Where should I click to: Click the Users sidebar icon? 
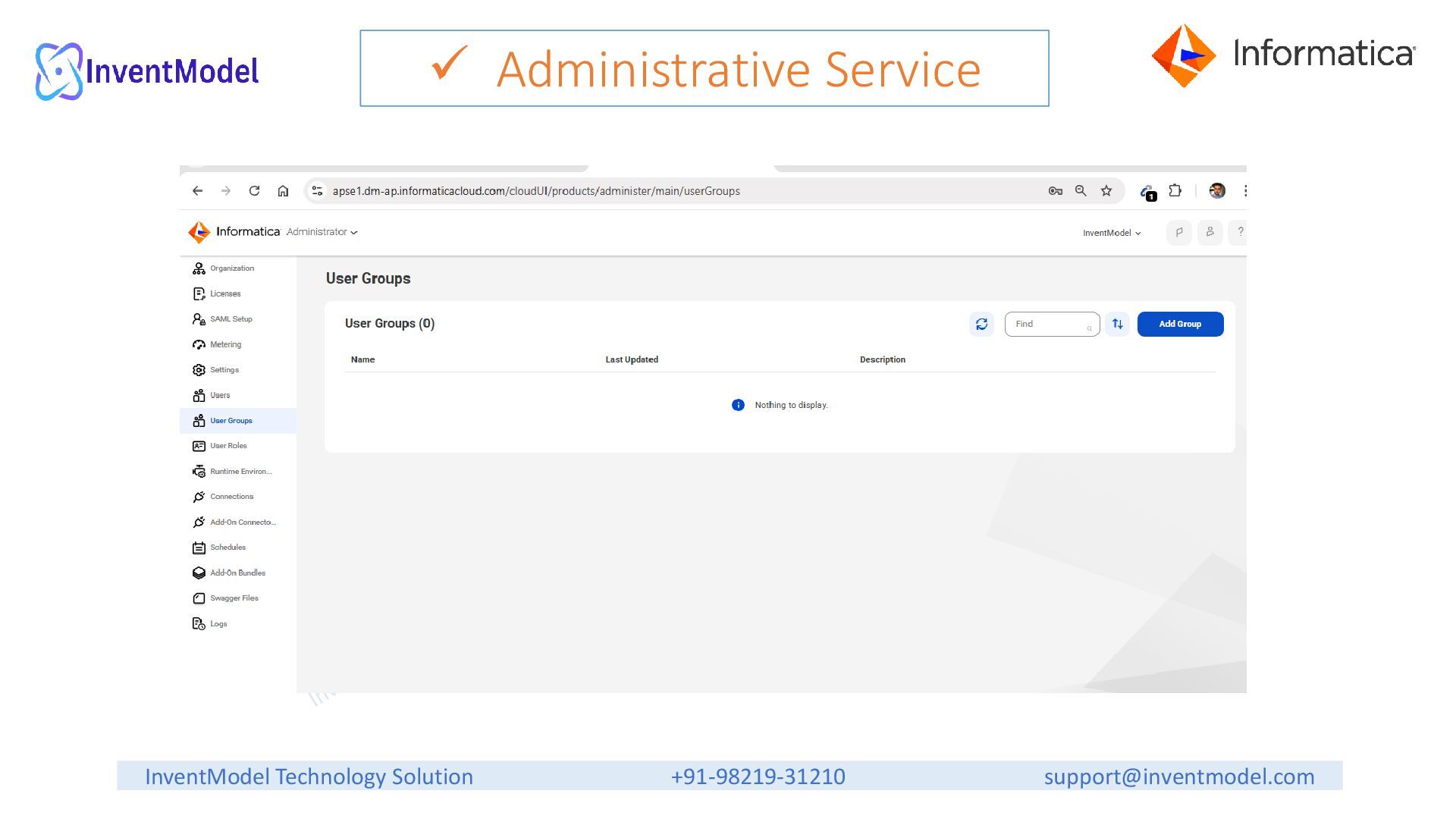tap(199, 396)
